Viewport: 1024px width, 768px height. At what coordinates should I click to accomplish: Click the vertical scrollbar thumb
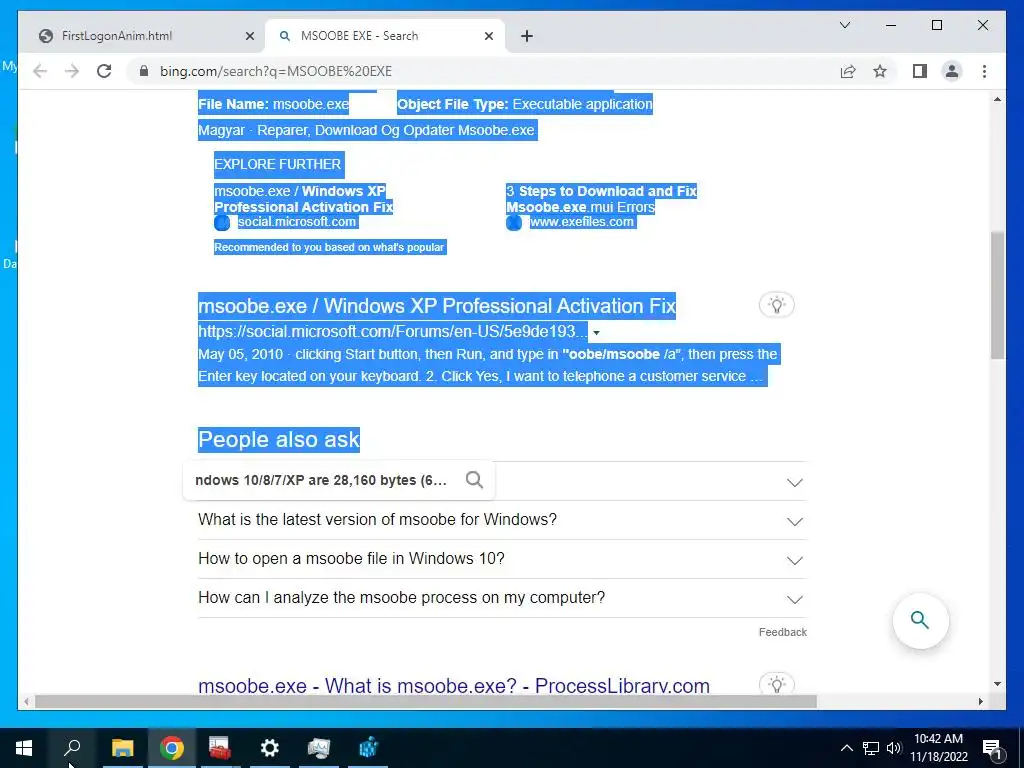click(997, 294)
